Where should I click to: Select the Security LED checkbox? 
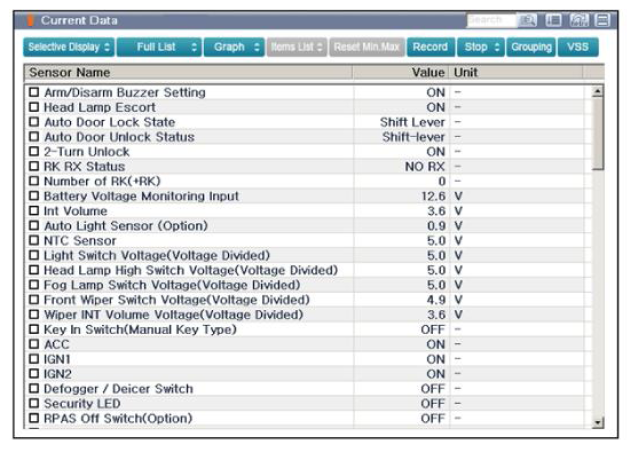click(x=34, y=403)
